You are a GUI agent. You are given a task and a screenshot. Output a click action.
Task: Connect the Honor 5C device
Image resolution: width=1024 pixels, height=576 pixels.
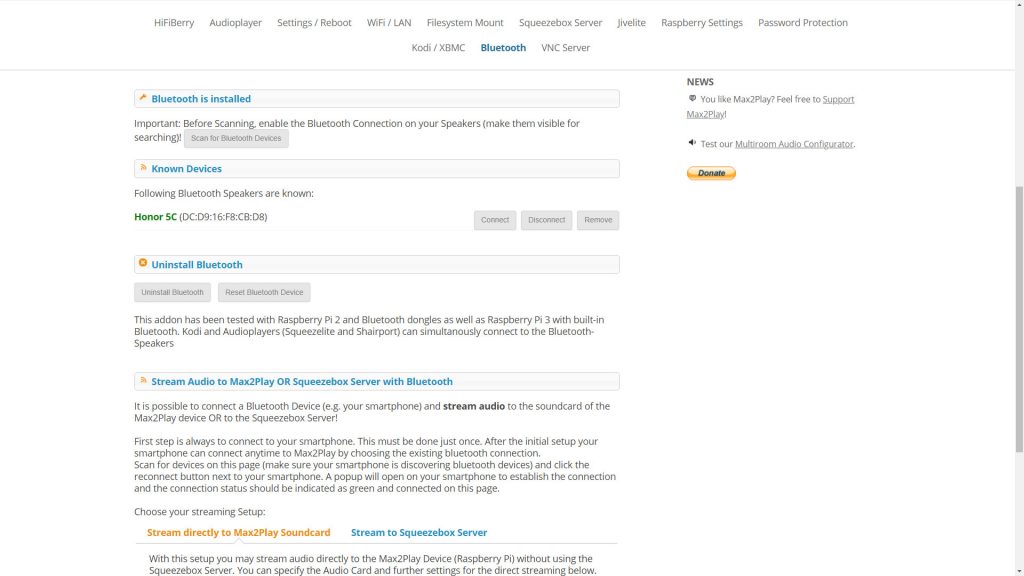(x=495, y=220)
